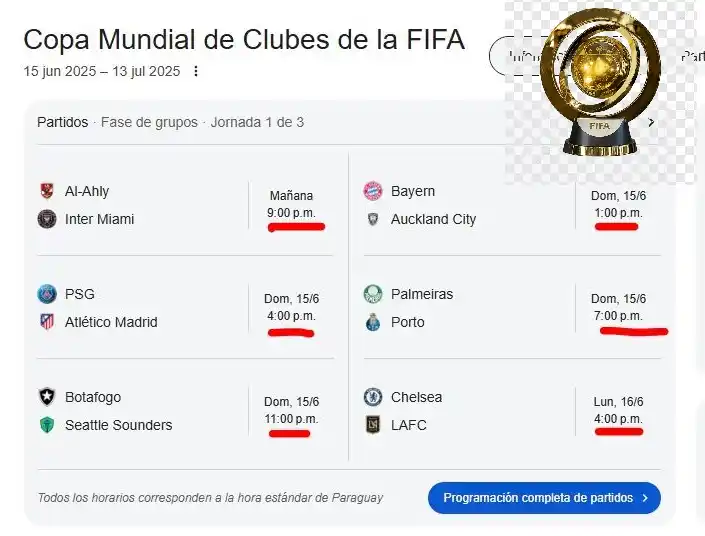The image size is (705, 536).
Task: Click the Inter Miami club logo
Action: coord(47,219)
